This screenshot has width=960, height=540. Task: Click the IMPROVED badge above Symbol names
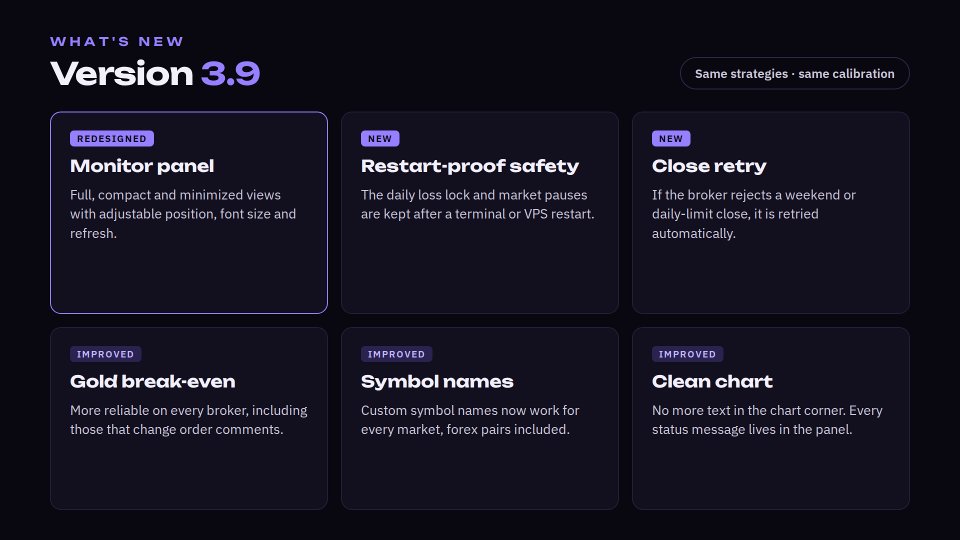pos(396,354)
